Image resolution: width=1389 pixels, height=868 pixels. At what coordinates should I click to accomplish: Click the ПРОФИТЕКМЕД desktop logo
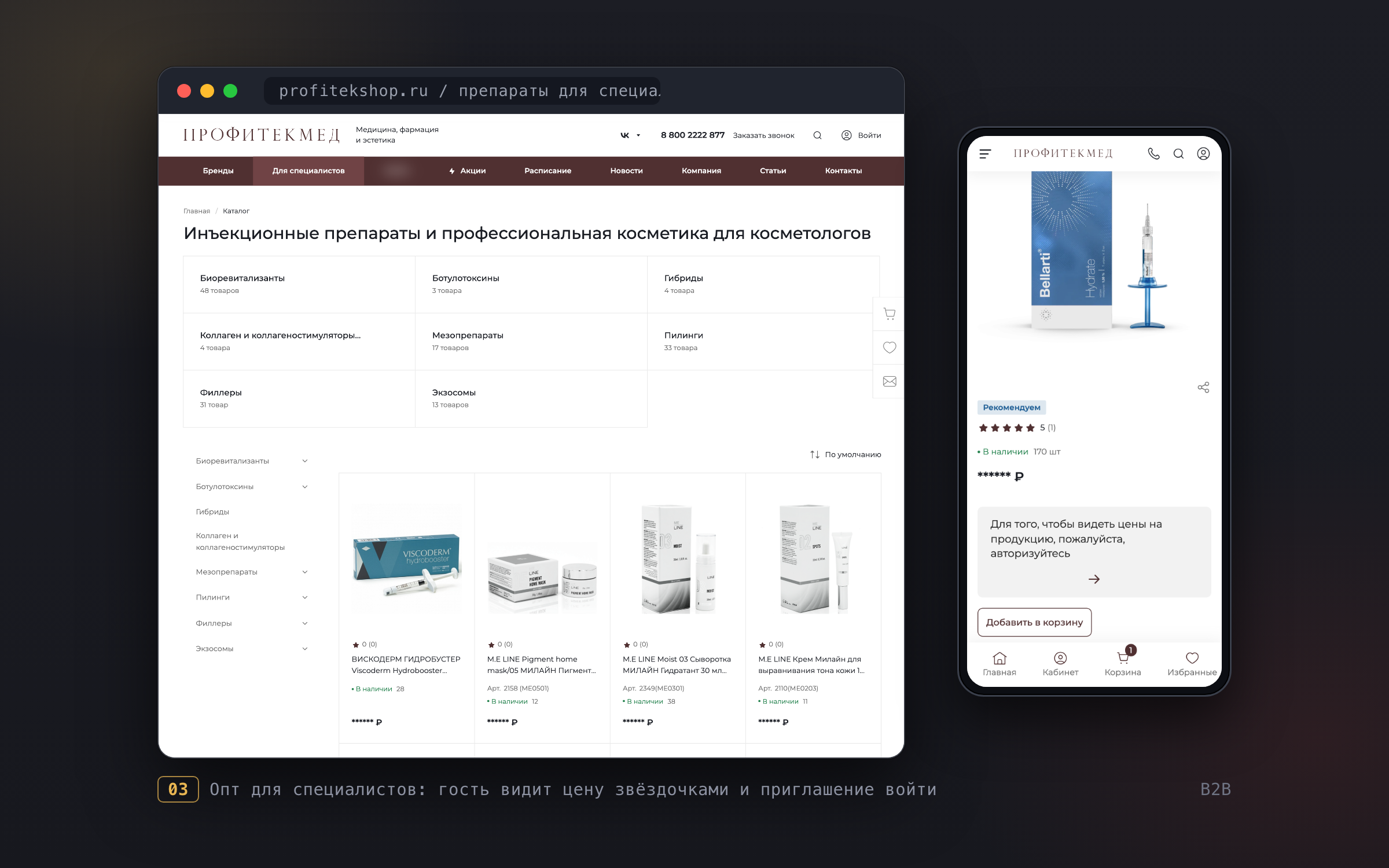point(262,135)
